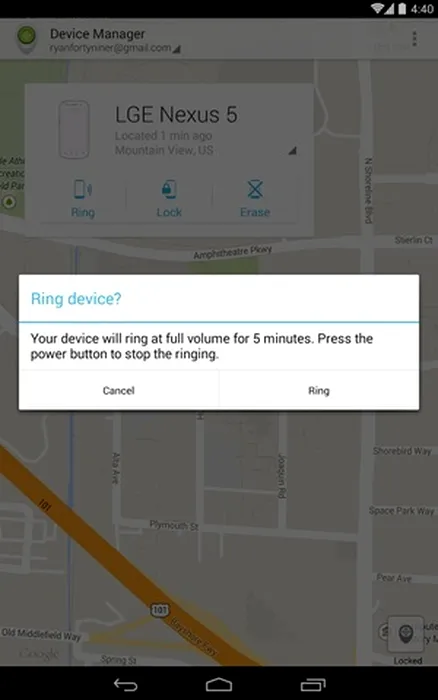438x700 pixels.
Task: Tap the Device Manager app icon
Action: (x=26, y=39)
